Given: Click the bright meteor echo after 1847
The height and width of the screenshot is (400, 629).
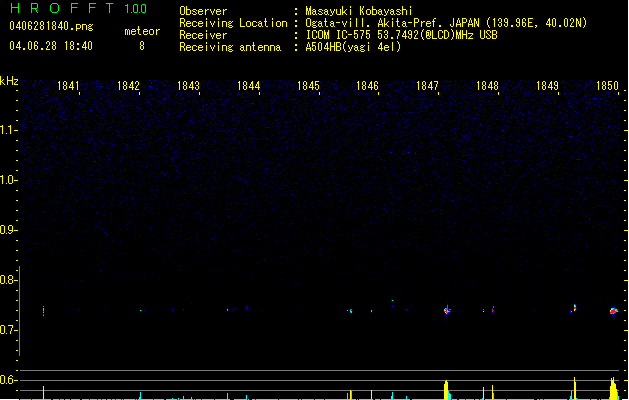Looking at the screenshot, I should pyautogui.click(x=447, y=310).
